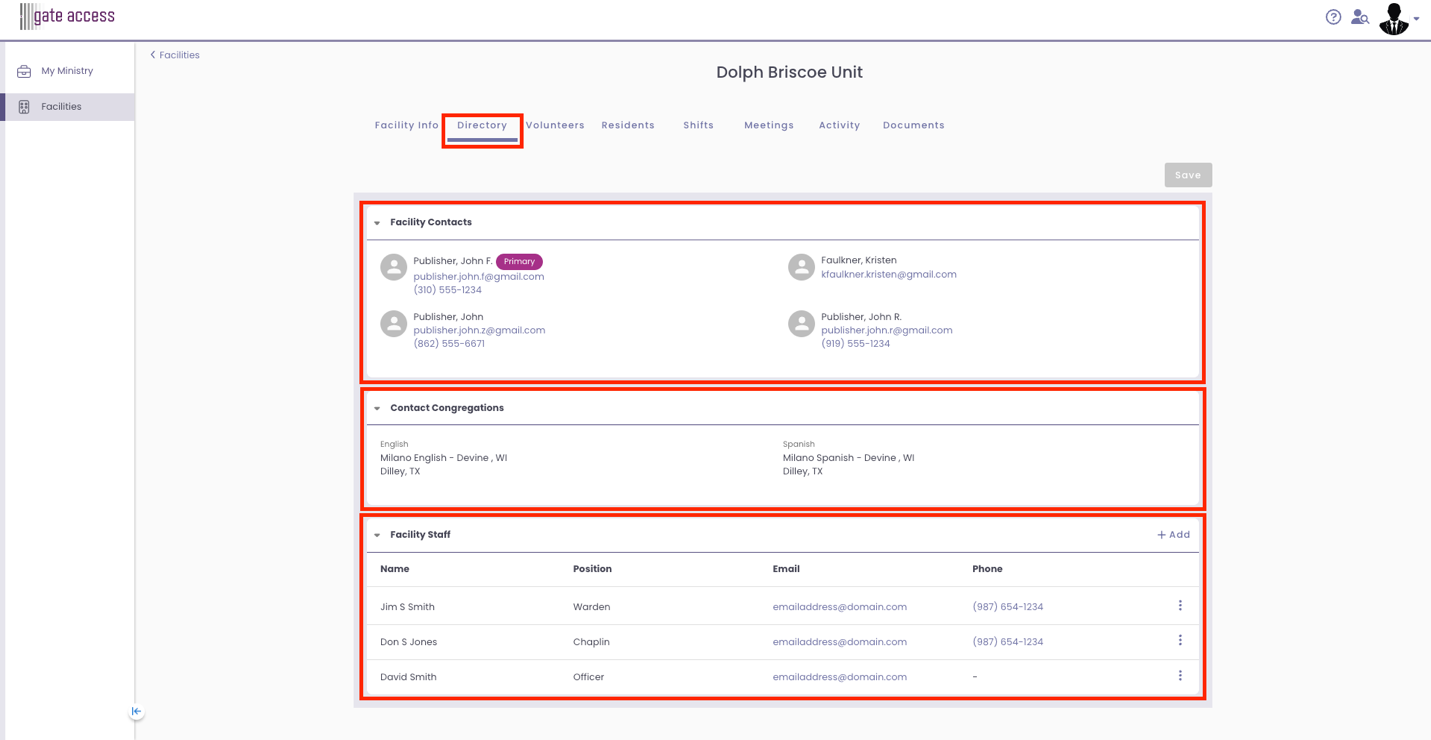Screen dimensions: 1431x740
Task: Click the My Ministry briefcase icon
Action: point(24,71)
